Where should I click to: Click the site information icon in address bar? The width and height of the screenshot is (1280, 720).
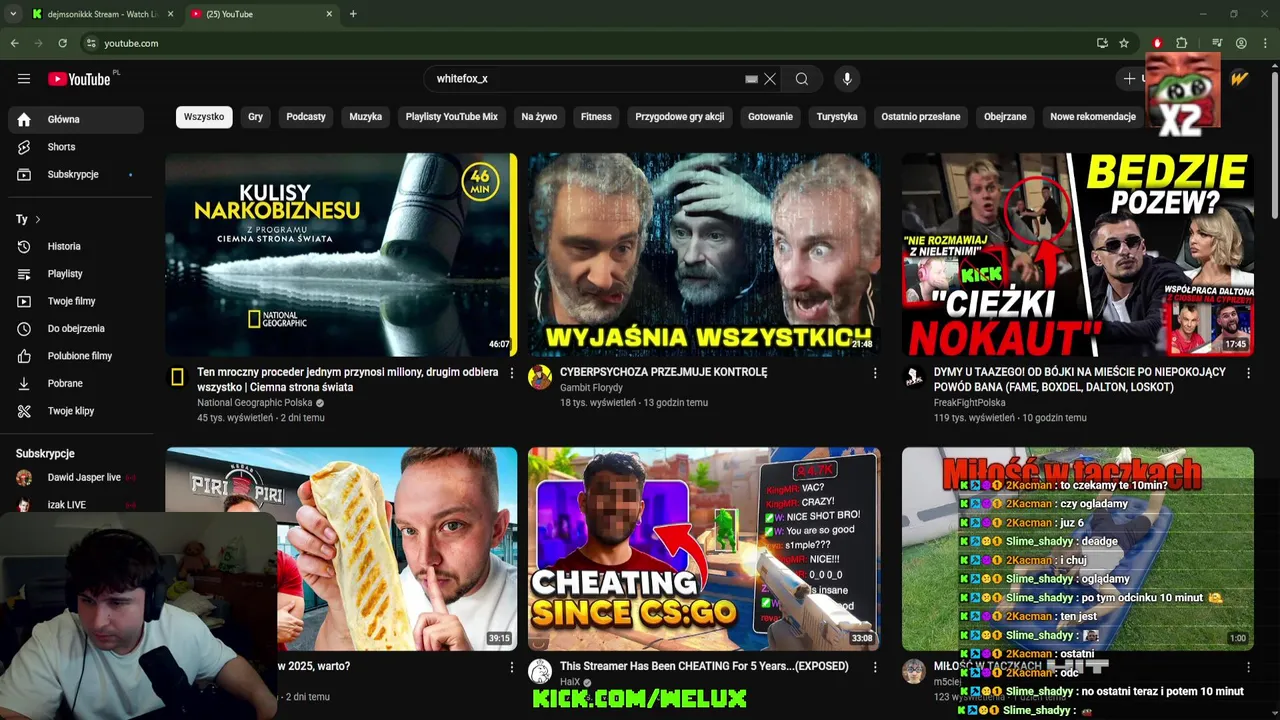point(91,43)
